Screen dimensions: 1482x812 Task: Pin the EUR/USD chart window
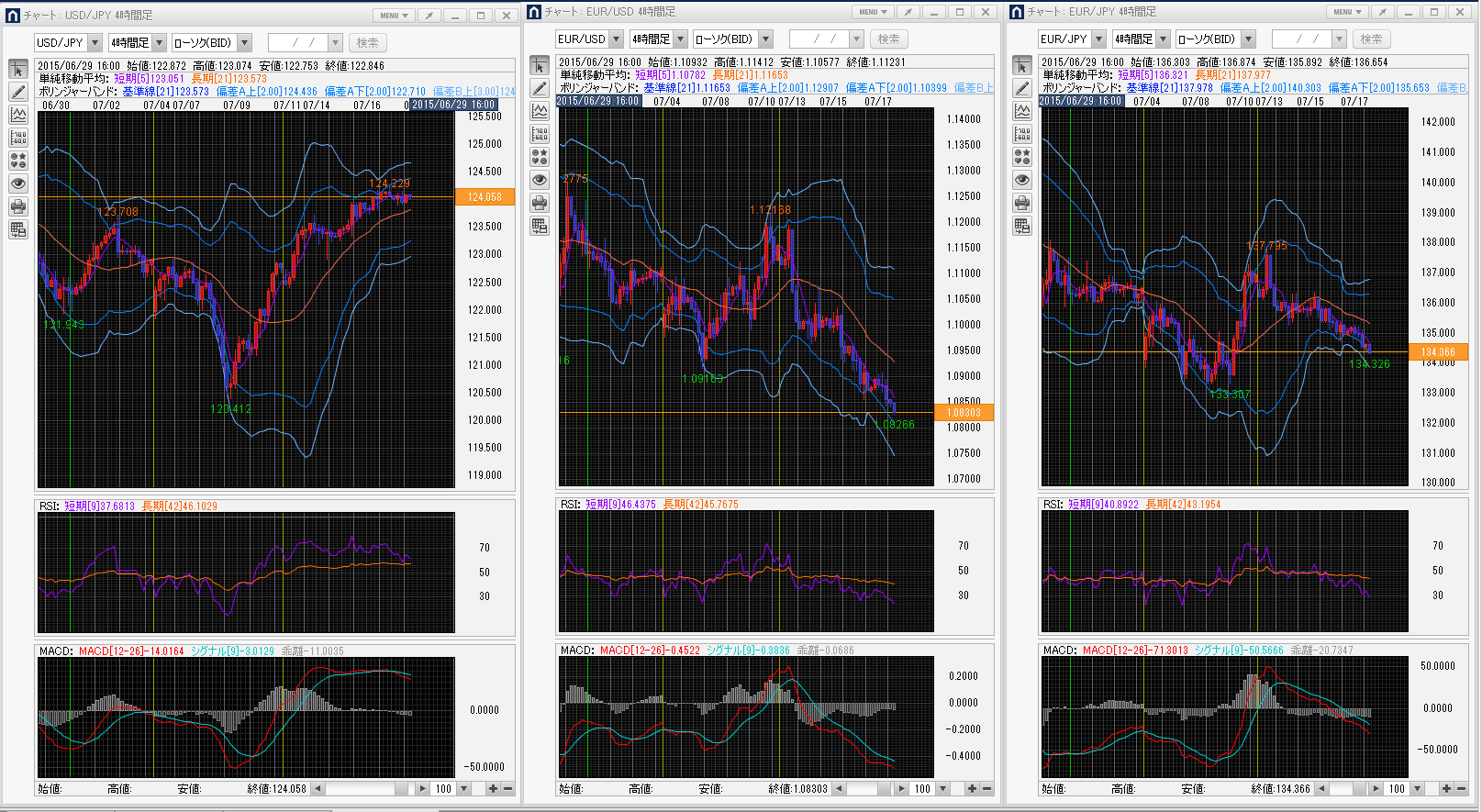point(908,12)
